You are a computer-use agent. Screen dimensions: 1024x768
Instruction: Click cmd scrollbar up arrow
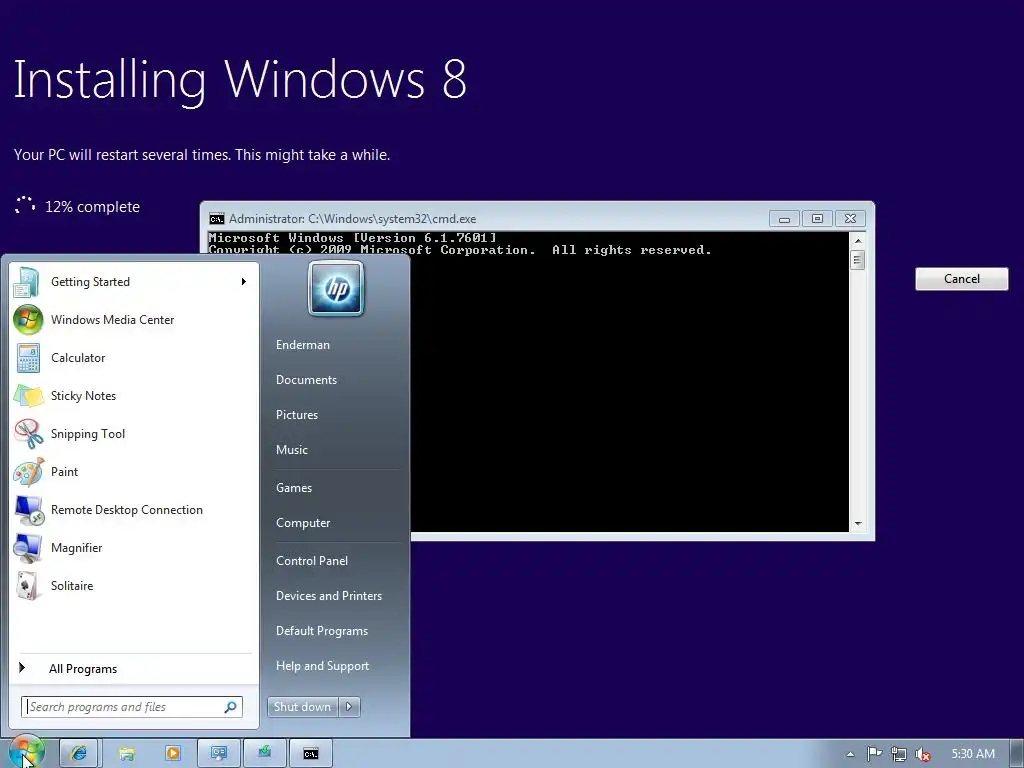[x=858, y=240]
